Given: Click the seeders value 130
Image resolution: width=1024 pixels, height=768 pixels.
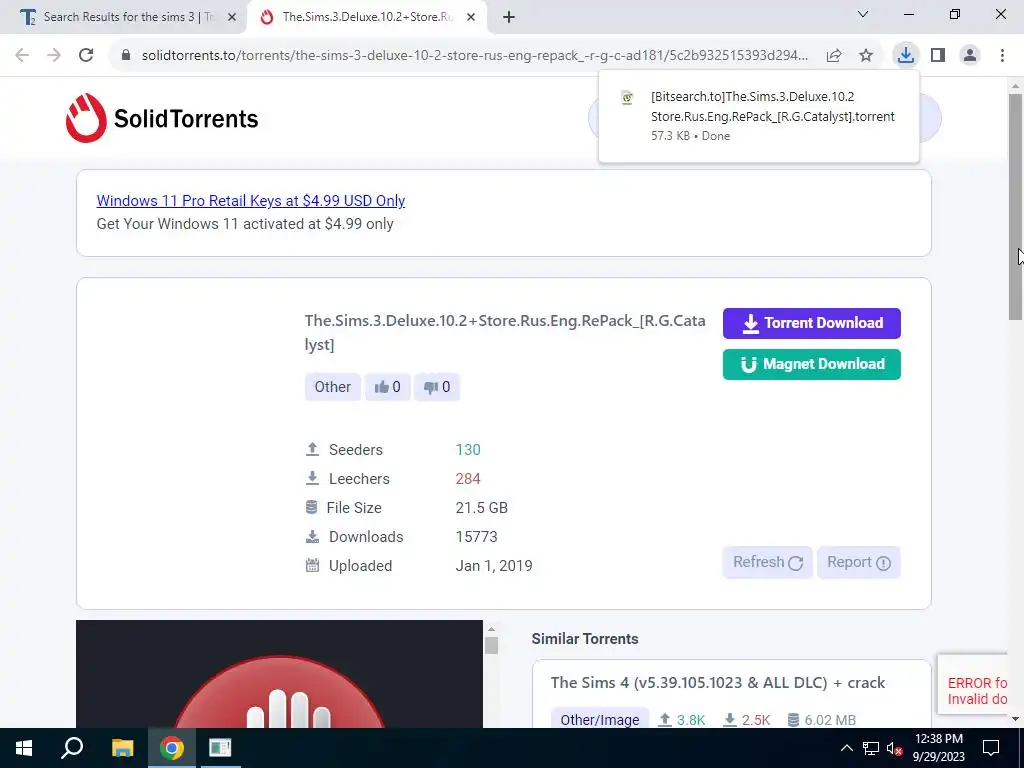Looking at the screenshot, I should 468,449.
